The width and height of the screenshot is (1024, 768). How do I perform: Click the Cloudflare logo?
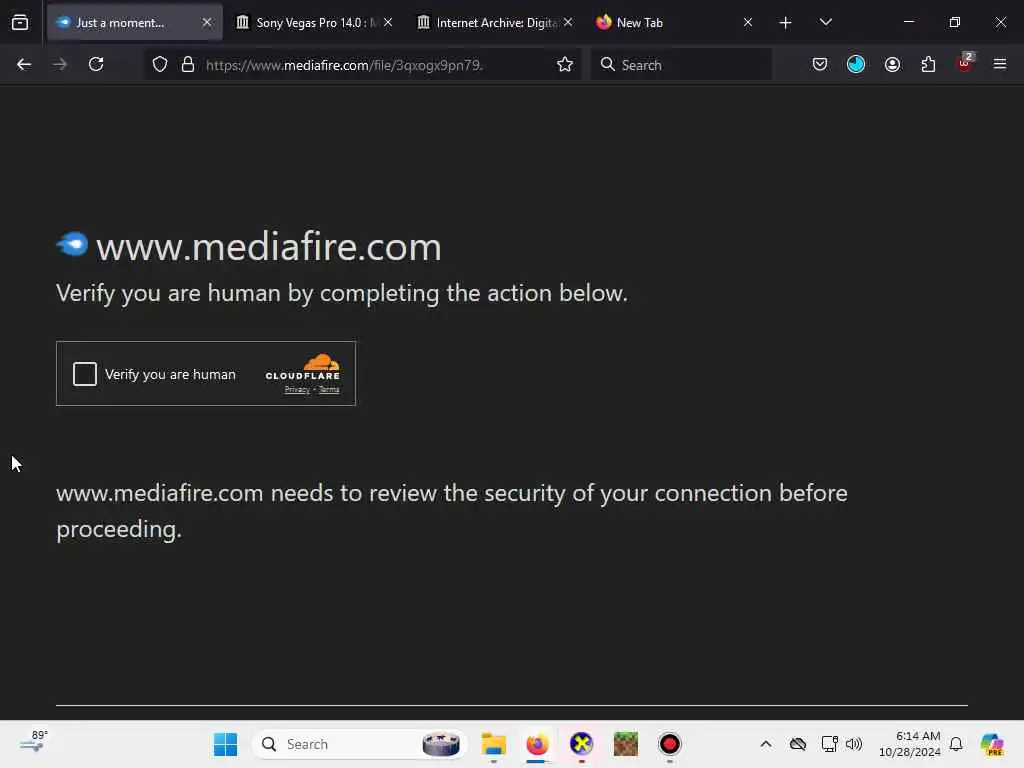pyautogui.click(x=302, y=366)
